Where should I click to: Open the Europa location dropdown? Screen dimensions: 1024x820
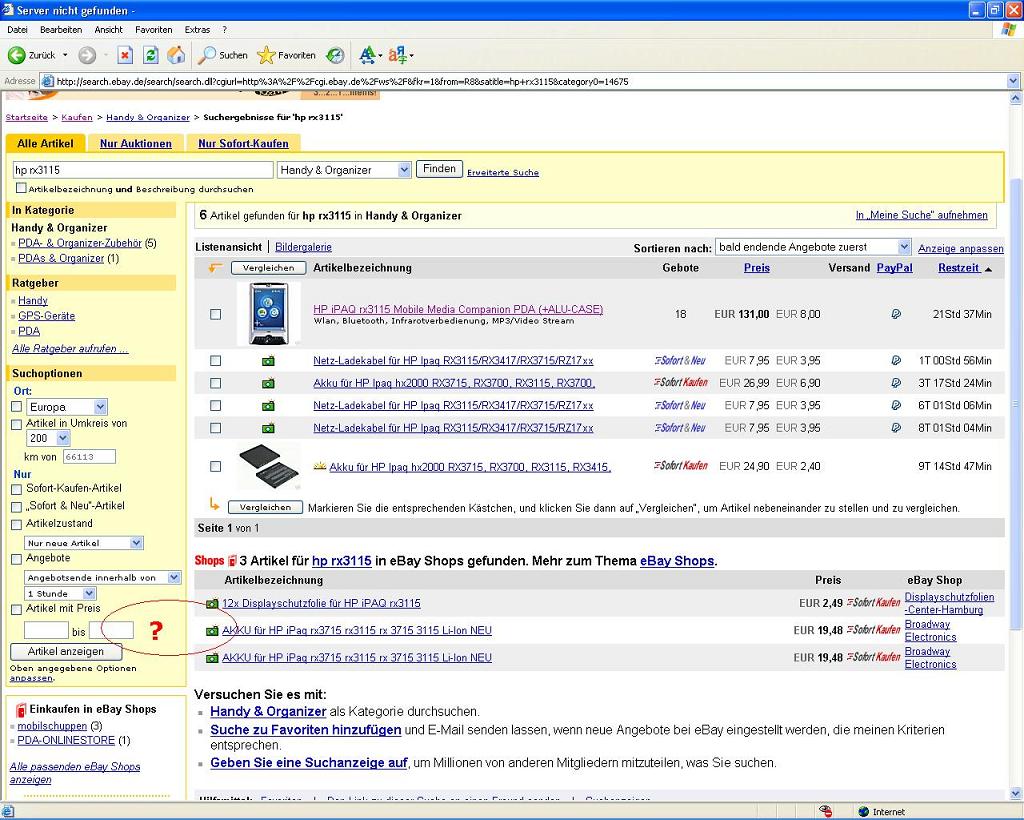pos(67,407)
